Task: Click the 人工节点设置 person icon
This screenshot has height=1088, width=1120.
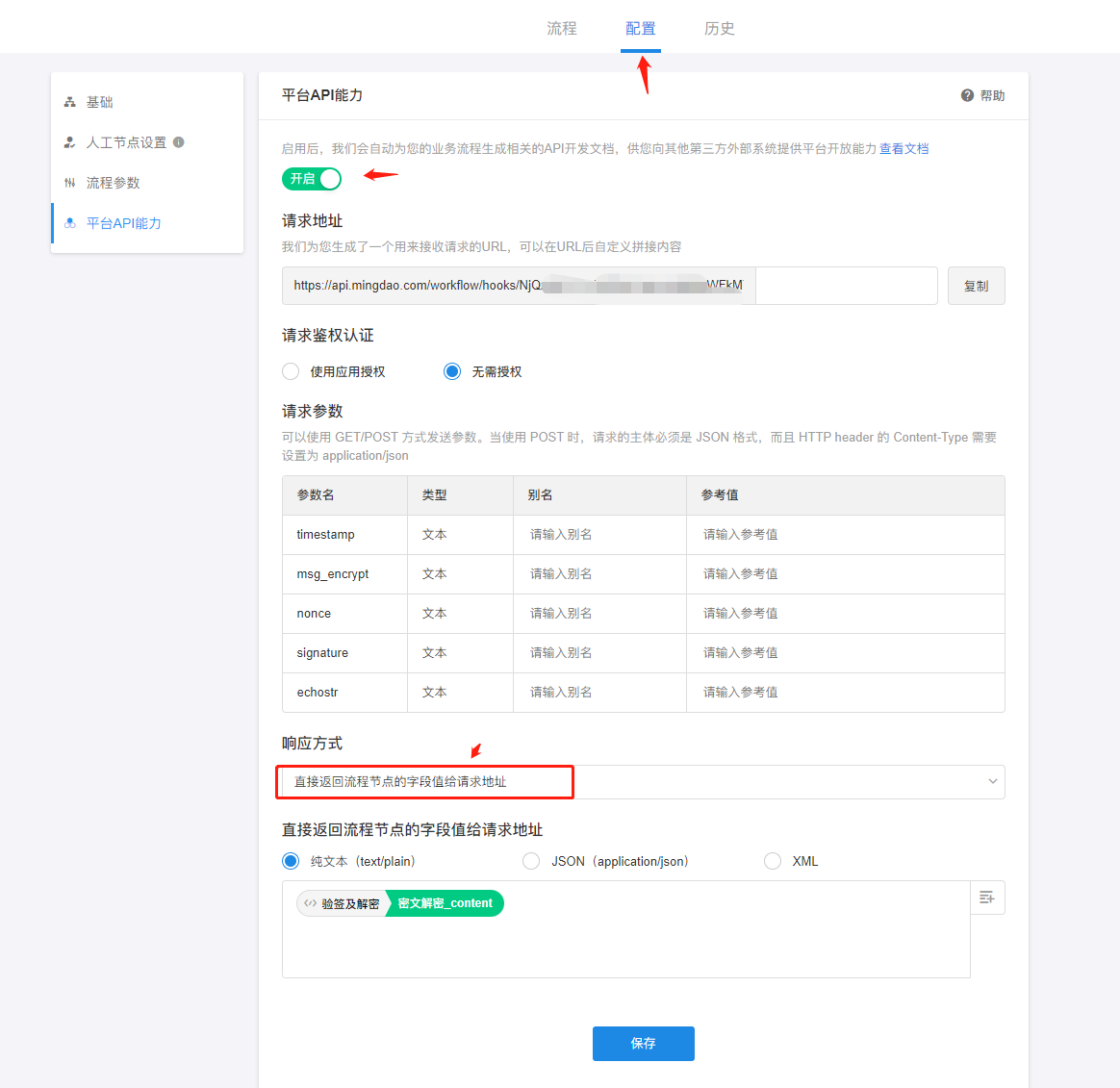Action: pos(69,142)
